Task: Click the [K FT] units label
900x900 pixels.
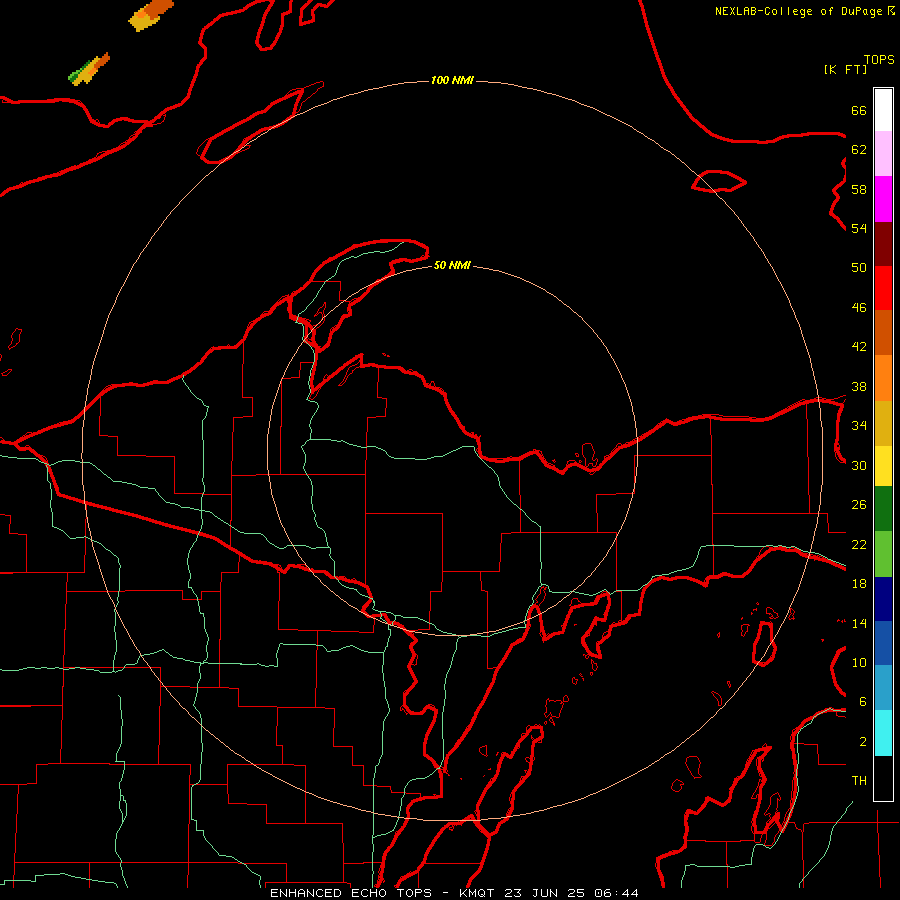Action: click(845, 69)
